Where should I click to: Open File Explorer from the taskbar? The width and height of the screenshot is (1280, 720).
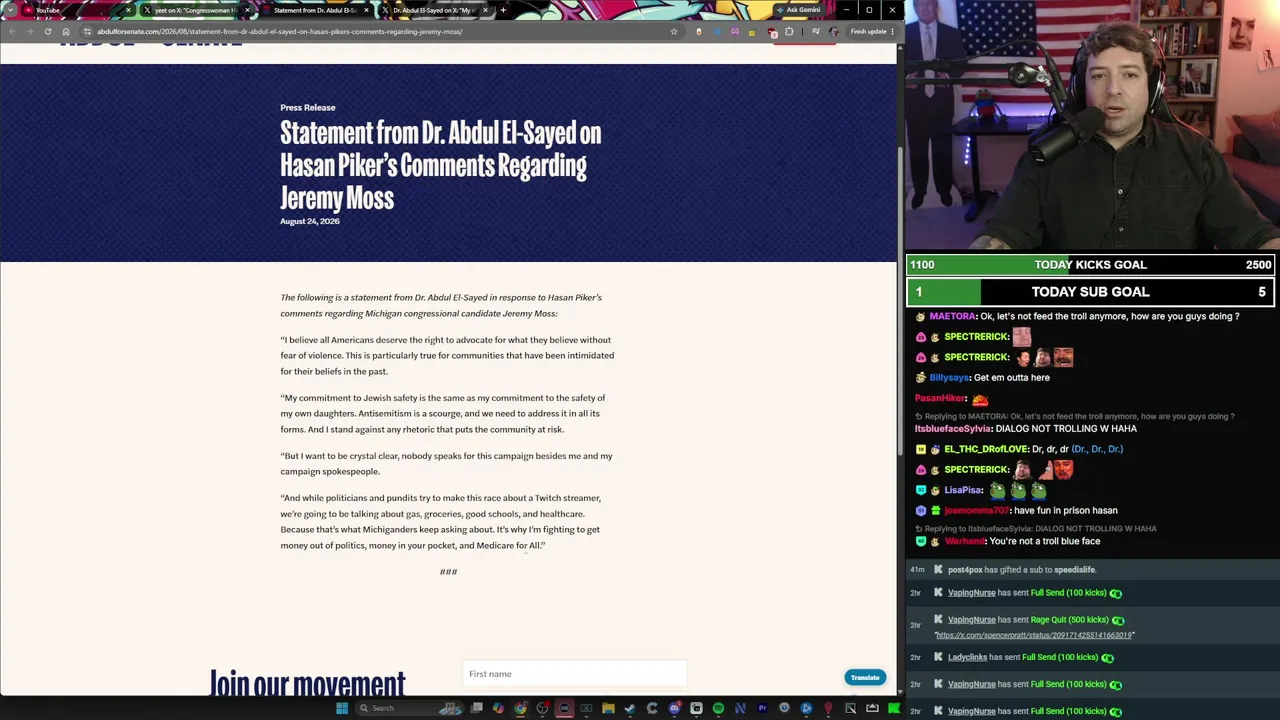coord(608,708)
